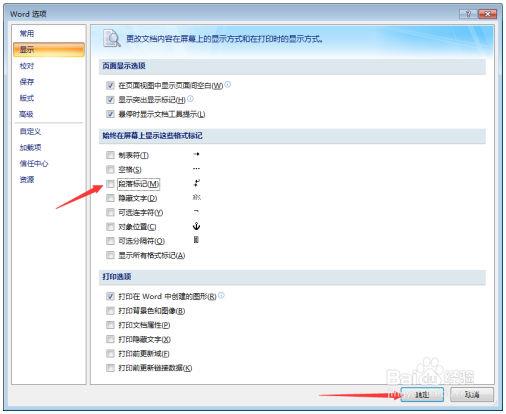506x414 pixels.
Task: Click the tab arrow symbol next to 制表符
Action: pyautogui.click(x=196, y=155)
